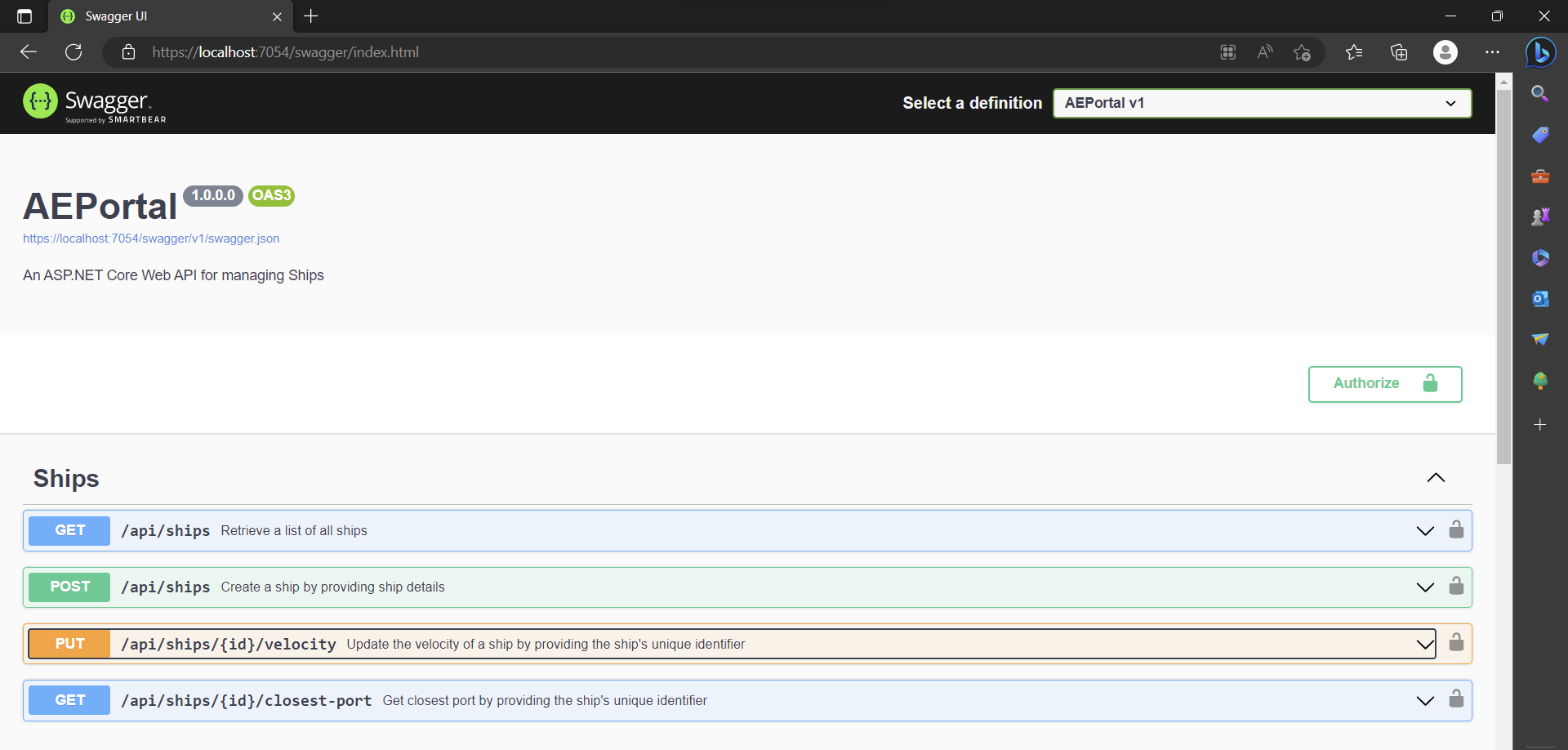
Task: Collapse the Ships section
Action: pos(1436,478)
